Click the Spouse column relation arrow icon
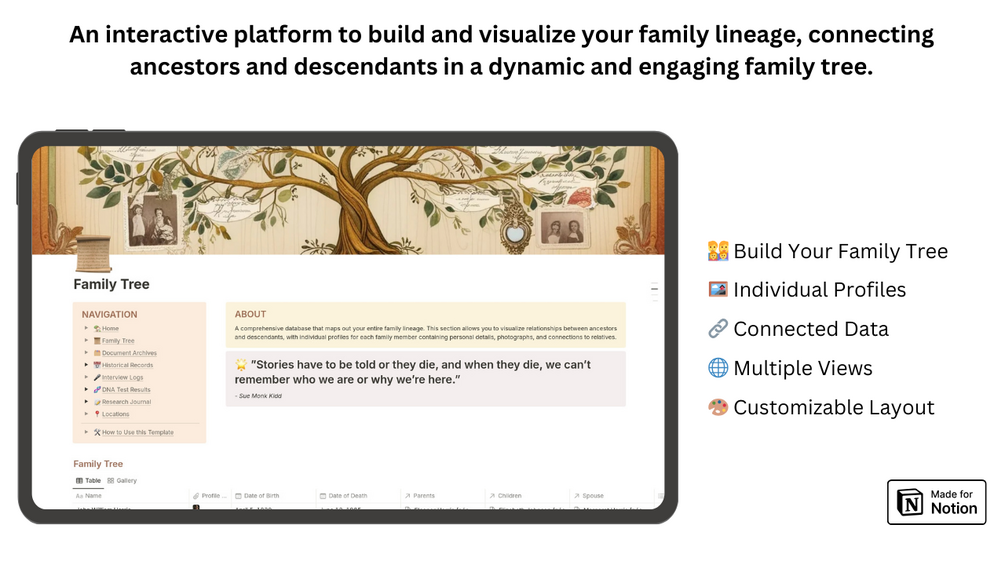The height and width of the screenshot is (565, 1005). (x=577, y=496)
